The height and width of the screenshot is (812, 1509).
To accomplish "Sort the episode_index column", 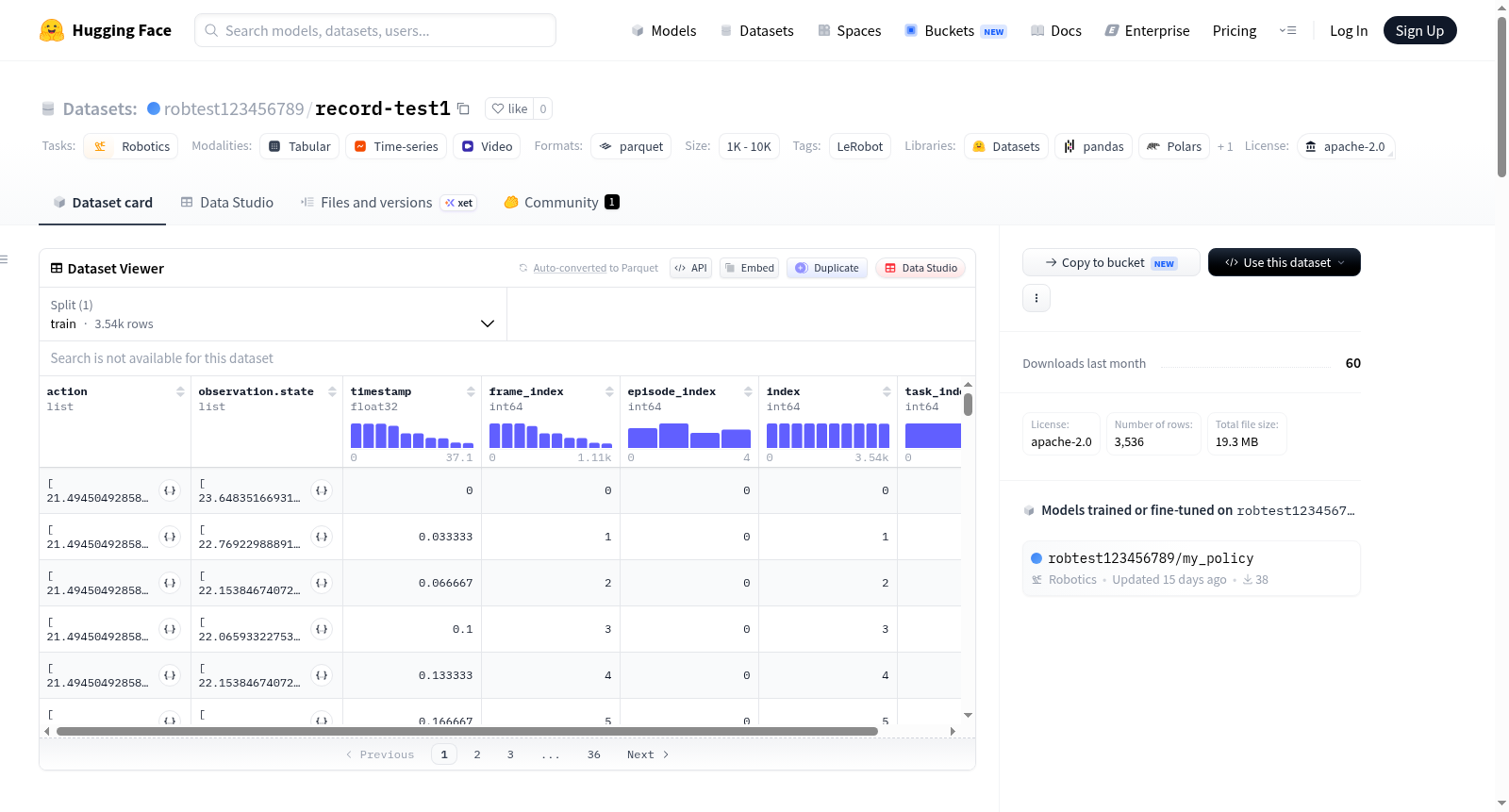I will click(748, 391).
